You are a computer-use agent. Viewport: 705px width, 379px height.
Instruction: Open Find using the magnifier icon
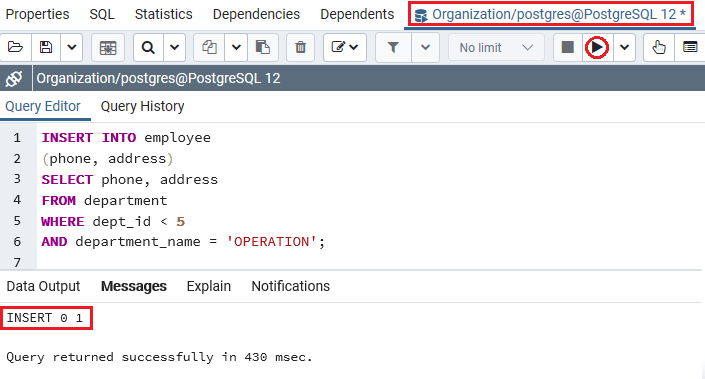click(x=148, y=47)
